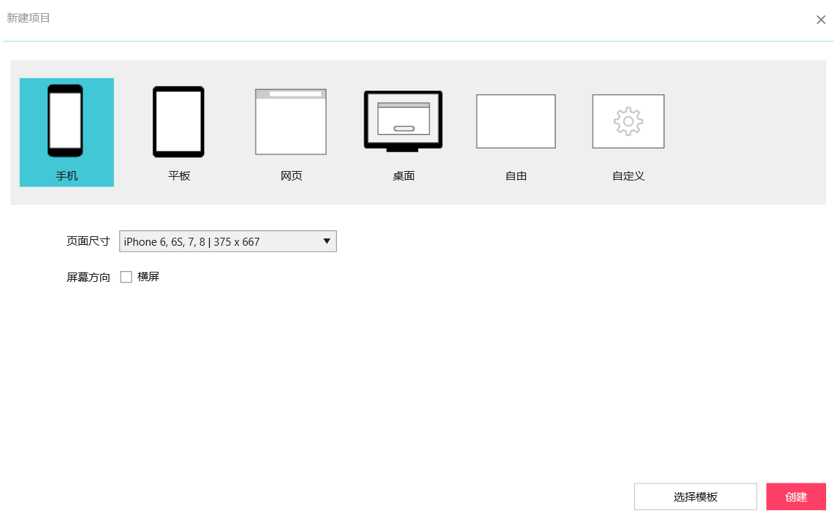Viewport: 838px width, 528px height.
Task: Click the red 创建 create button
Action: coord(796,497)
